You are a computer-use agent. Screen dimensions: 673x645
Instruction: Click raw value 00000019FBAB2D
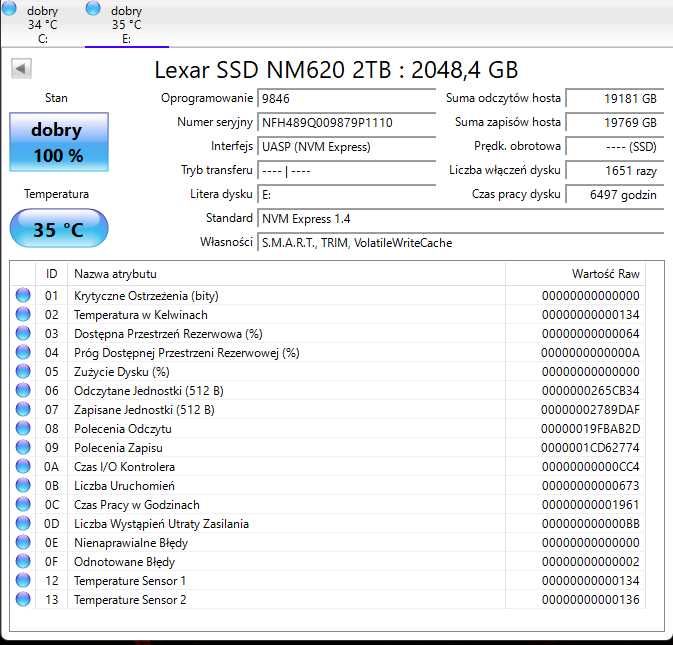click(591, 429)
